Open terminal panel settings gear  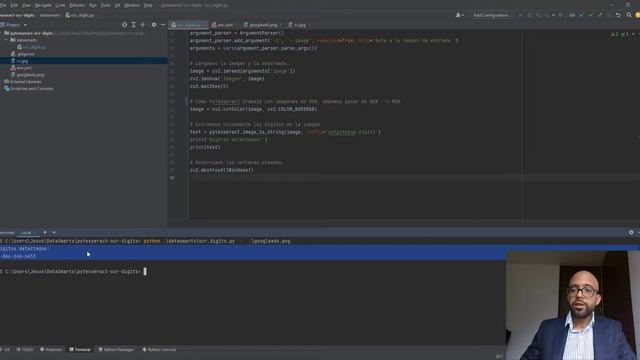pos(631,232)
